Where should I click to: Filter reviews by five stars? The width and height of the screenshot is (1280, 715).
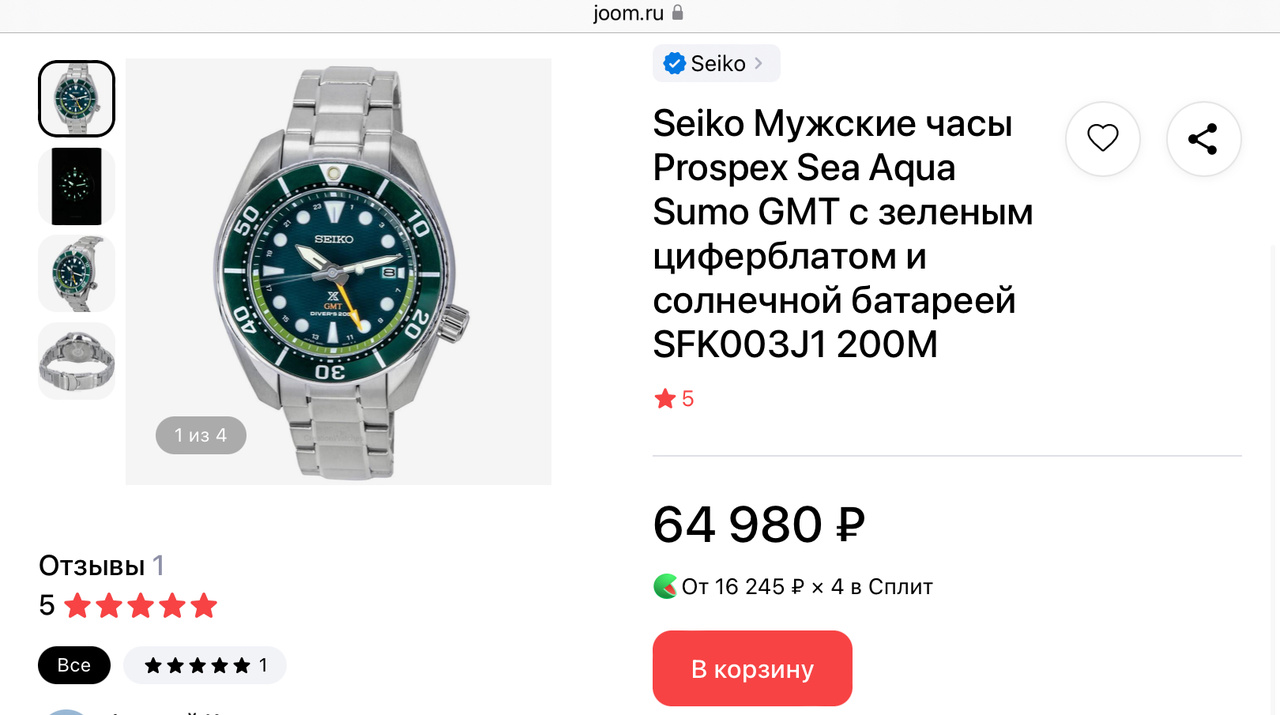[x=205, y=665]
